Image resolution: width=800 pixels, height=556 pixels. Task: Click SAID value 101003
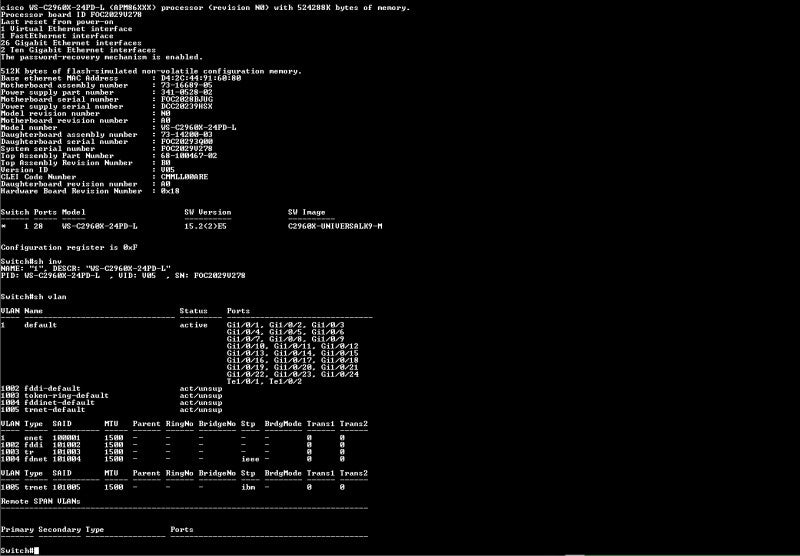click(x=66, y=452)
